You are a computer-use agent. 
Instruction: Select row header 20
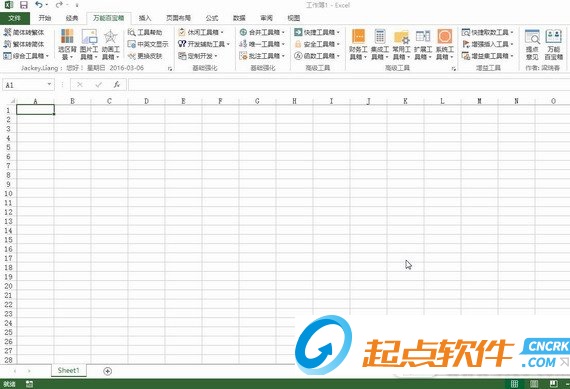8,286
